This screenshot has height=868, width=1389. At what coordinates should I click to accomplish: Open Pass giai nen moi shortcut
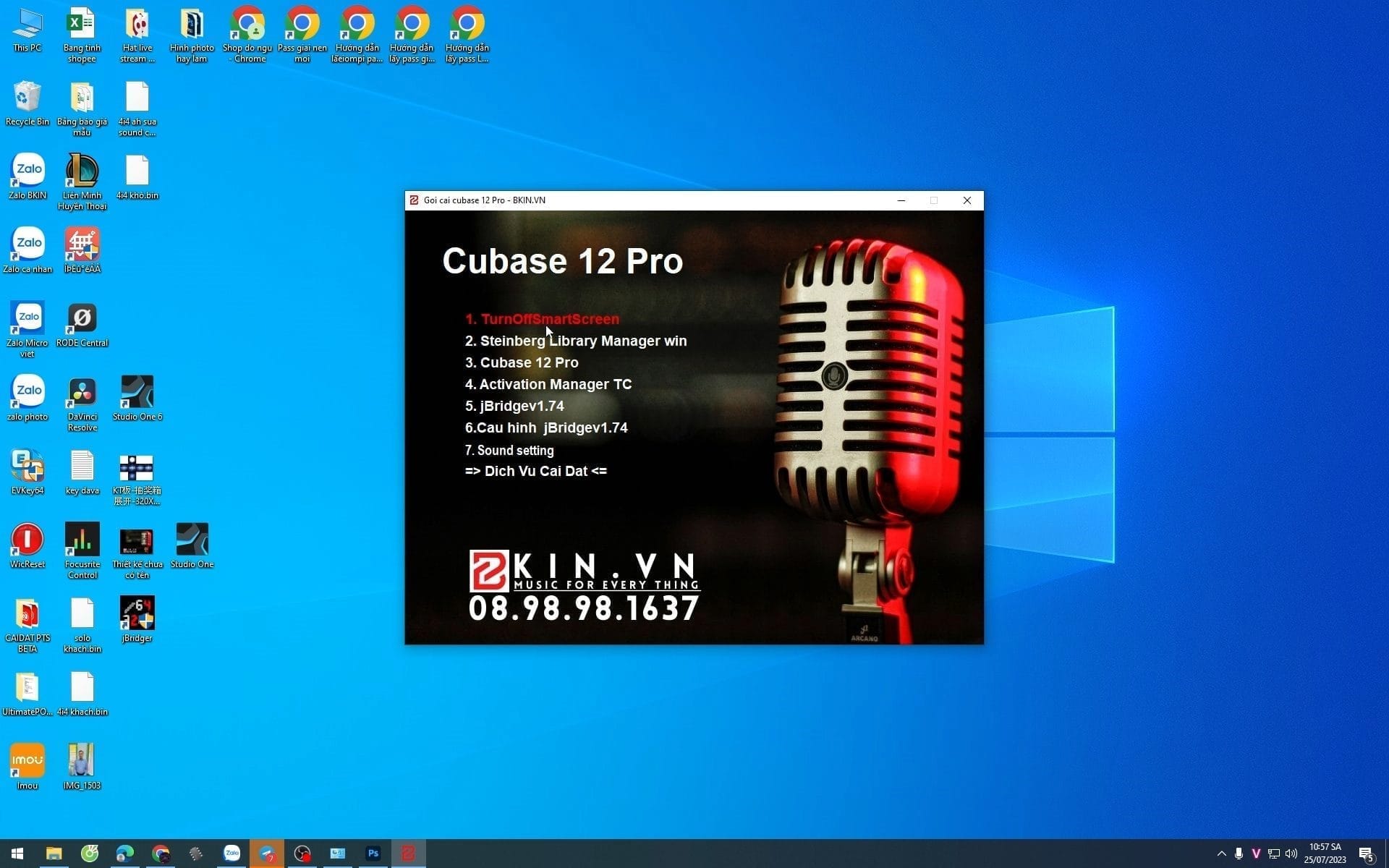tap(302, 35)
